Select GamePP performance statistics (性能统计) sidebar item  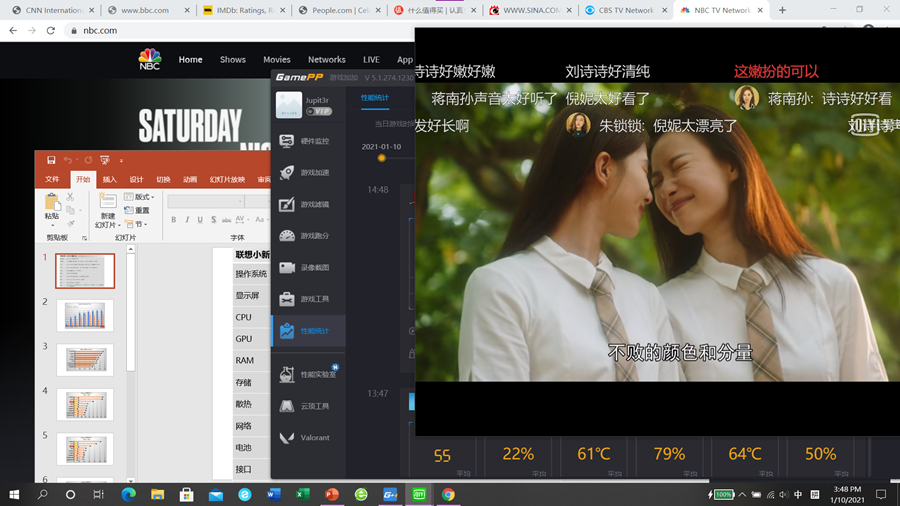(x=308, y=331)
